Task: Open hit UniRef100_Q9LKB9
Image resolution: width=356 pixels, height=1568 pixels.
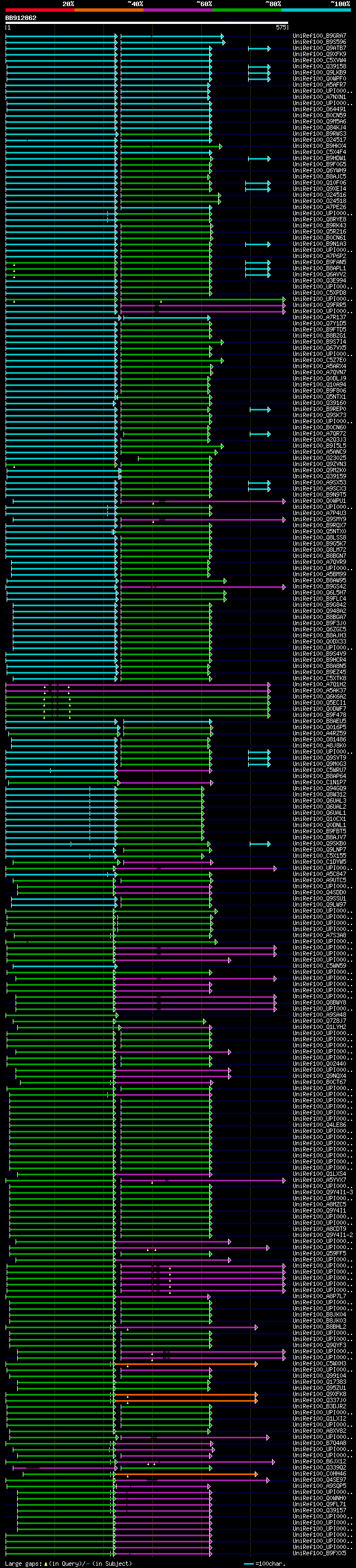Action: pos(319,72)
